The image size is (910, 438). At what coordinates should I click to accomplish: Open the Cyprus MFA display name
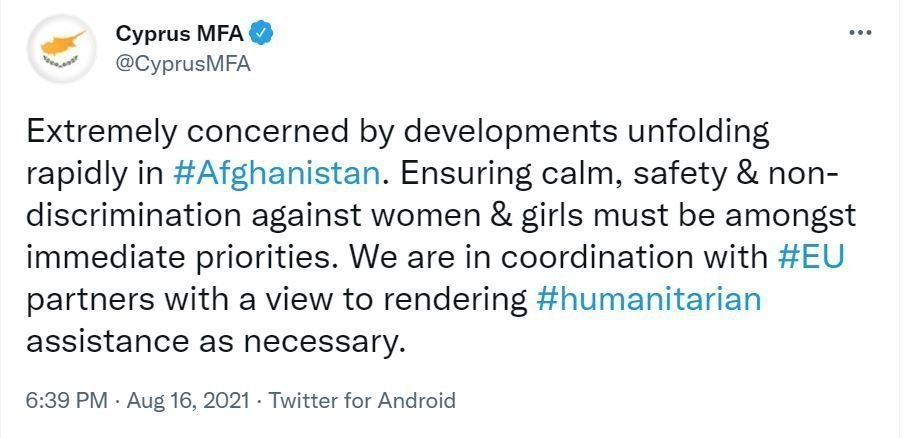(x=179, y=34)
